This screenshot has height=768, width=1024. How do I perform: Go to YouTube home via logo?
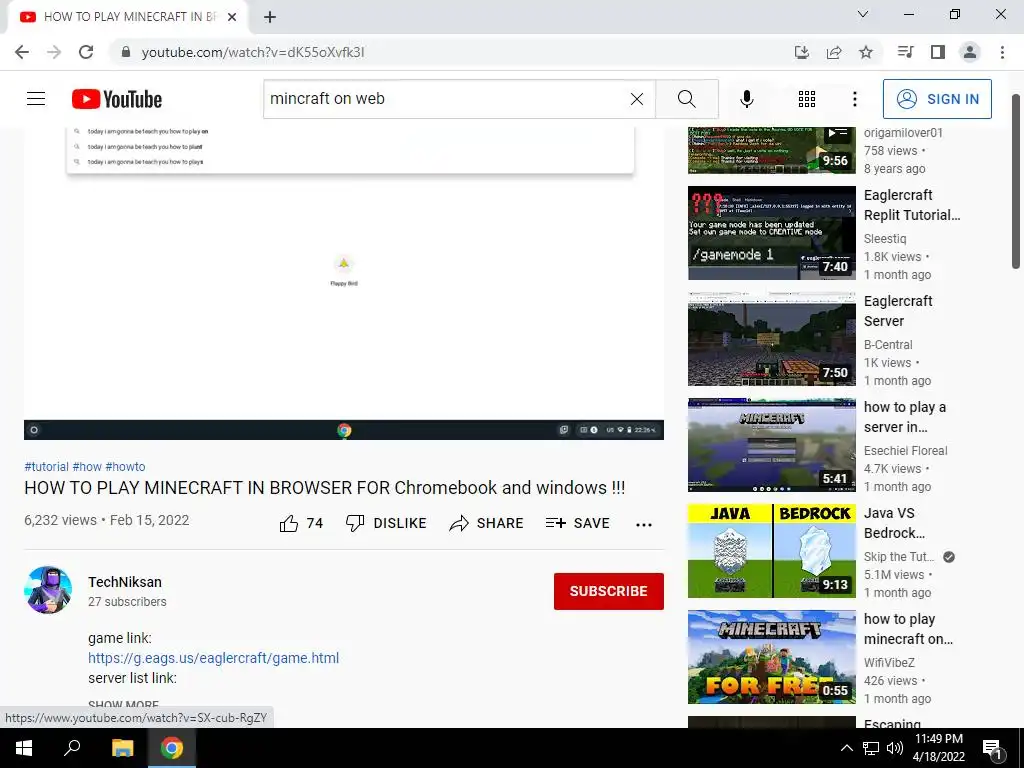pos(117,99)
